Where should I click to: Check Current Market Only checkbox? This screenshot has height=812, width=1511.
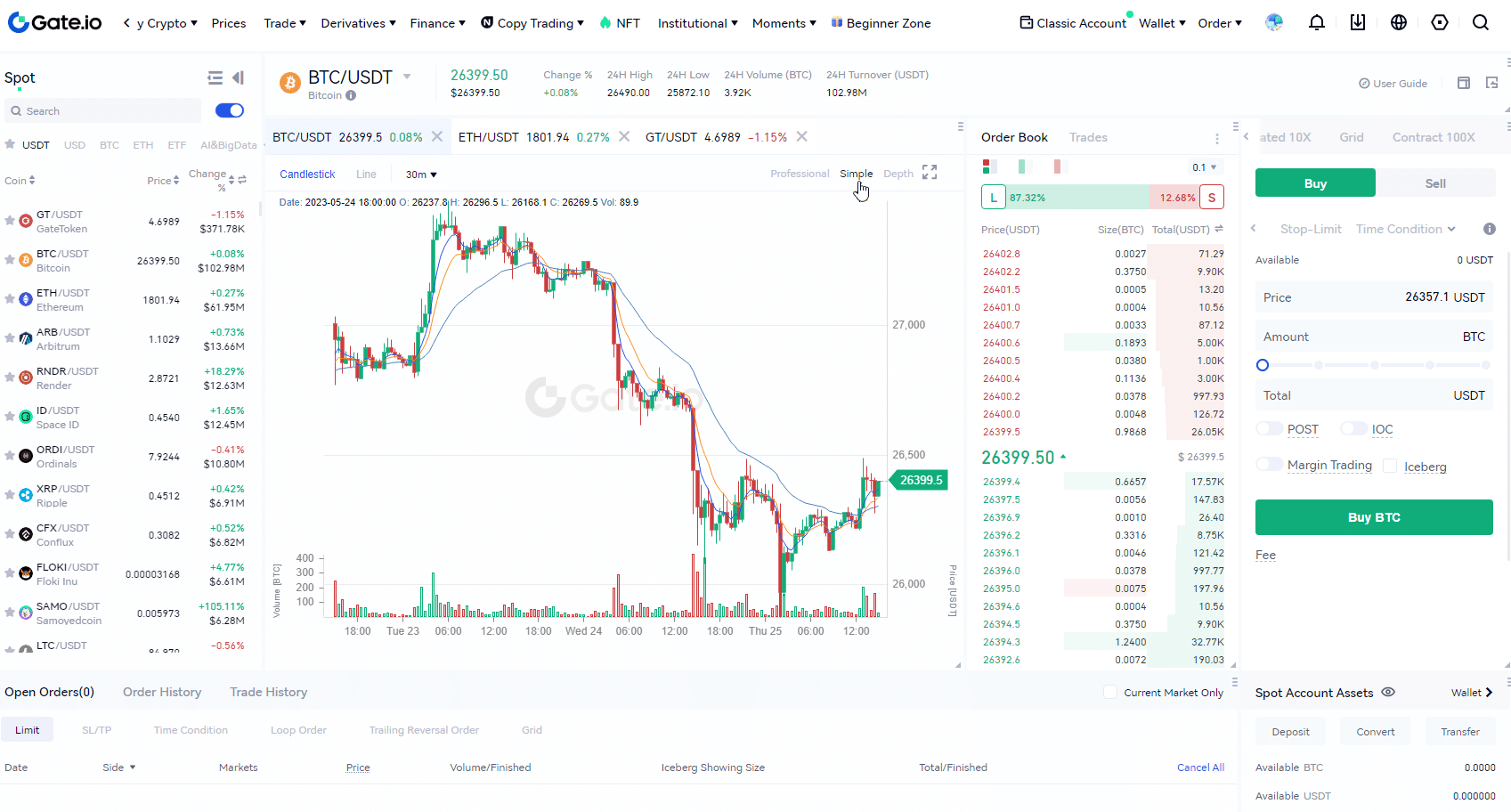[1110, 692]
